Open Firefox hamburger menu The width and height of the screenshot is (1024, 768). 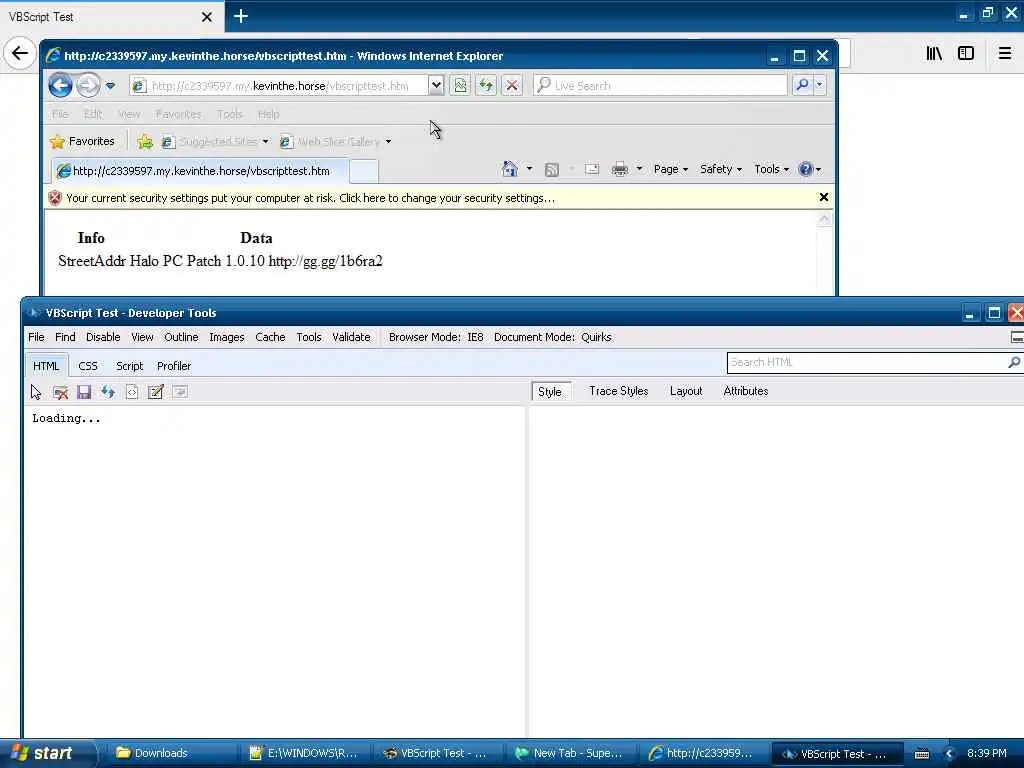(1005, 54)
